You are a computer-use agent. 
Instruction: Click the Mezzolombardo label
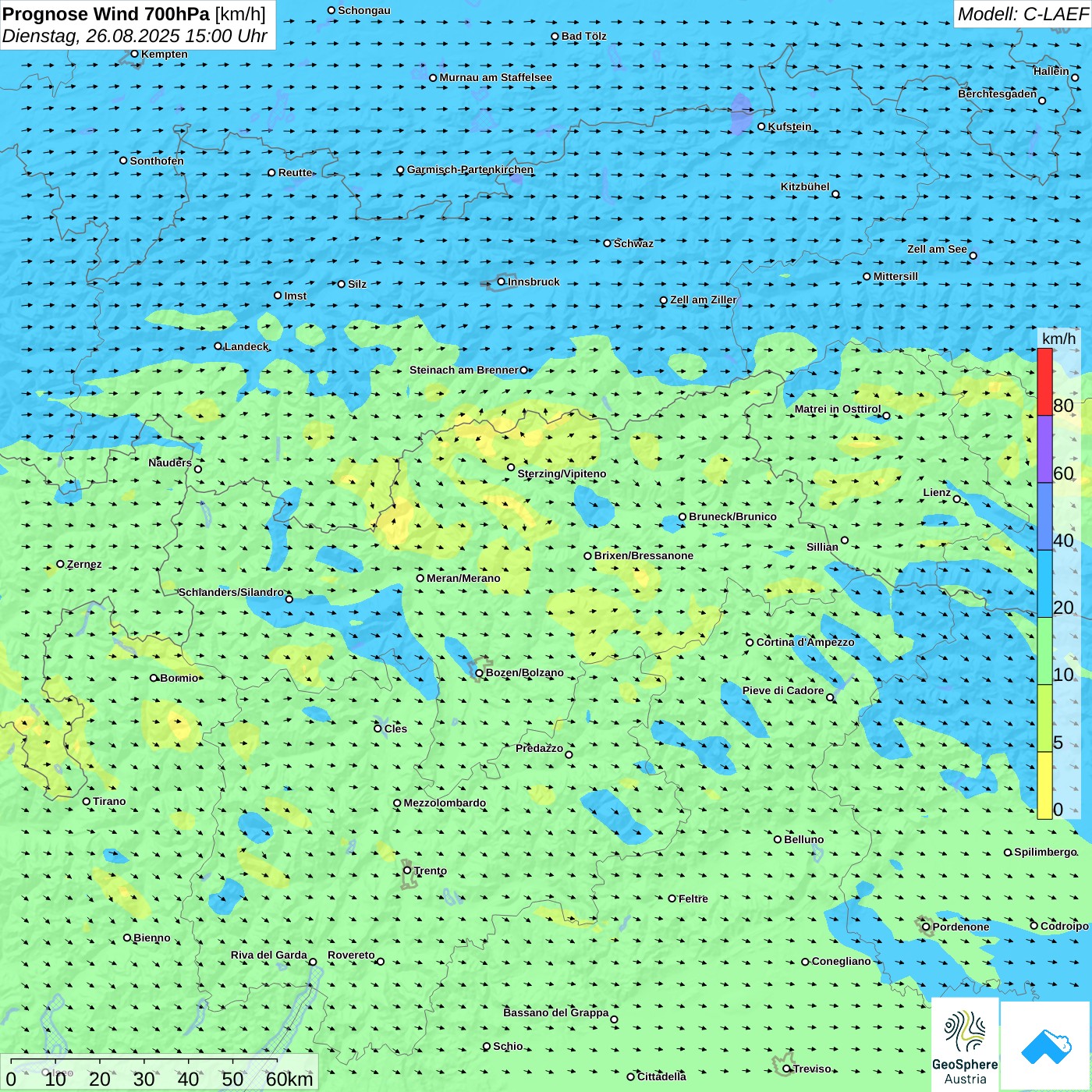(x=445, y=803)
